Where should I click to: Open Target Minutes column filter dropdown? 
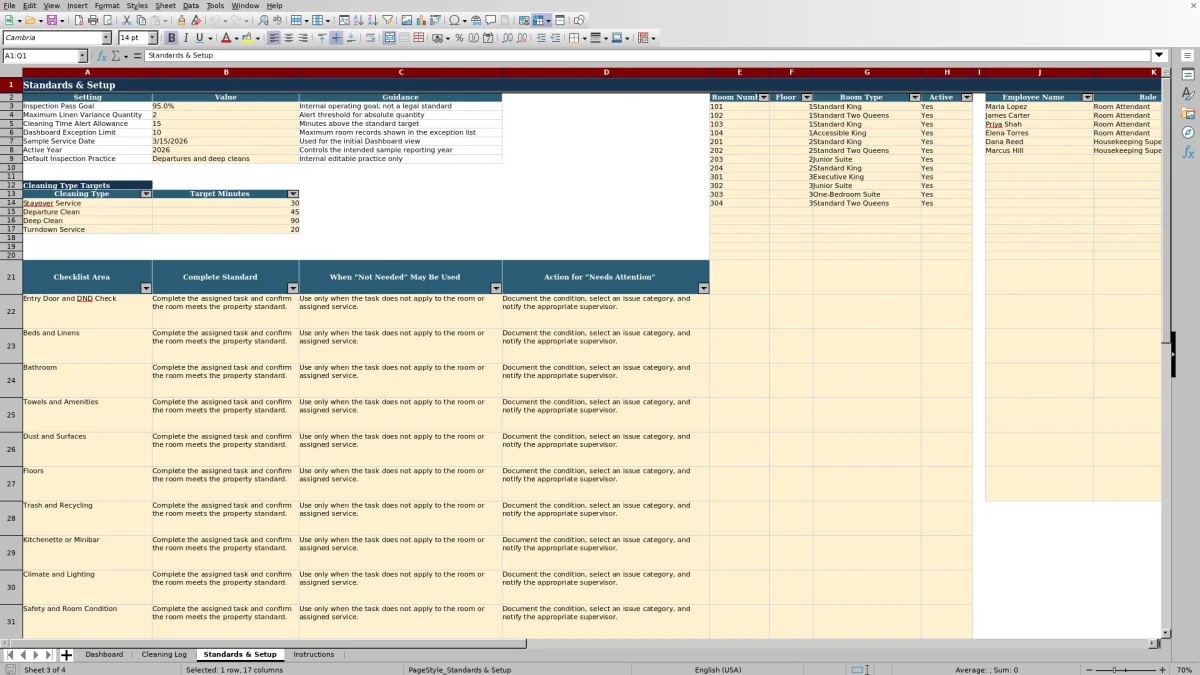293,194
